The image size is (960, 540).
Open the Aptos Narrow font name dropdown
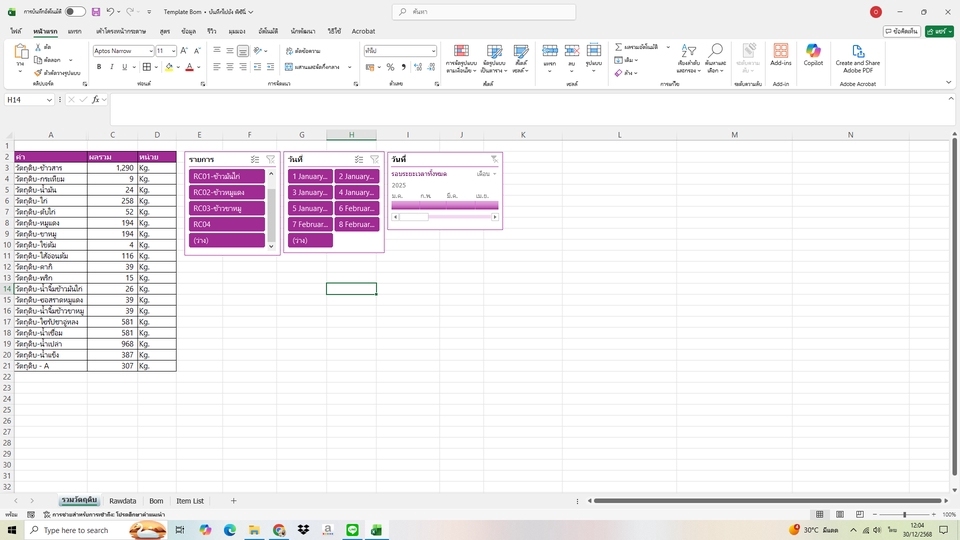click(x=149, y=50)
